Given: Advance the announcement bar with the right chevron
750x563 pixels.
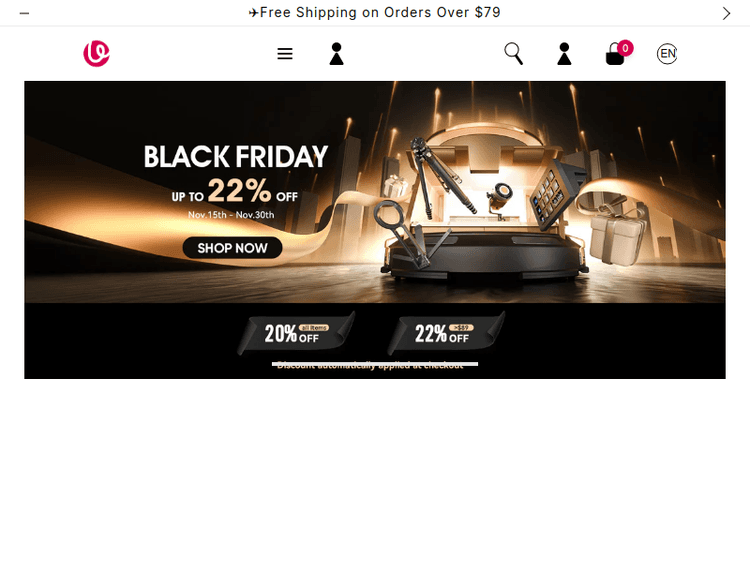Looking at the screenshot, I should (726, 13).
